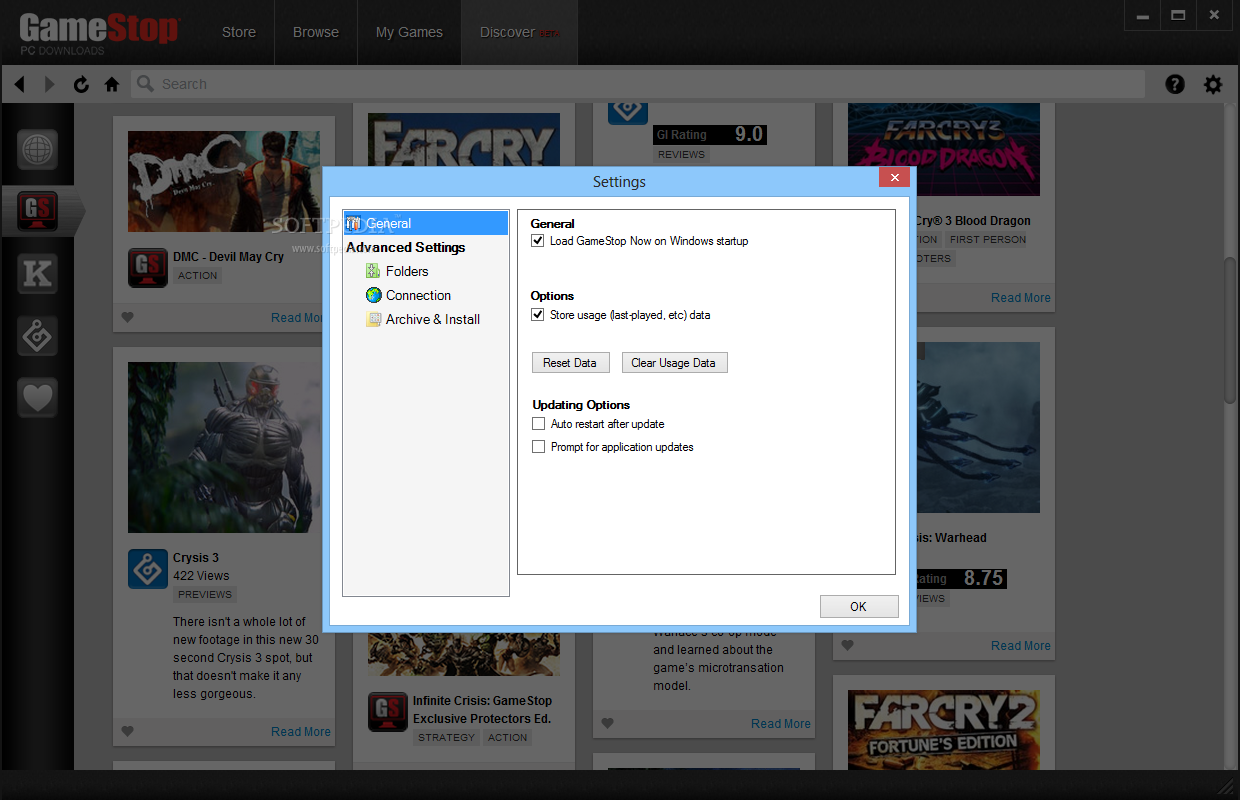Click the search magnifier icon
The height and width of the screenshot is (800, 1240).
[146, 84]
